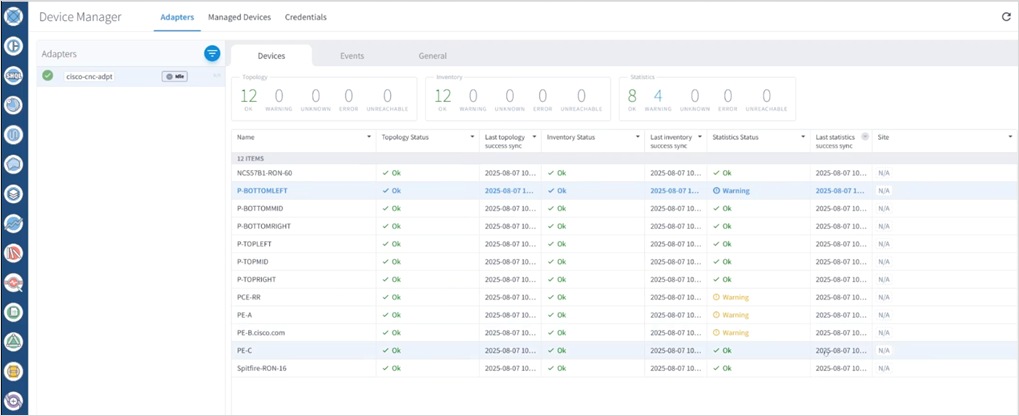Select the P-BOTTOMMID device name
Screen dimensions: 1019x416
[260, 209]
